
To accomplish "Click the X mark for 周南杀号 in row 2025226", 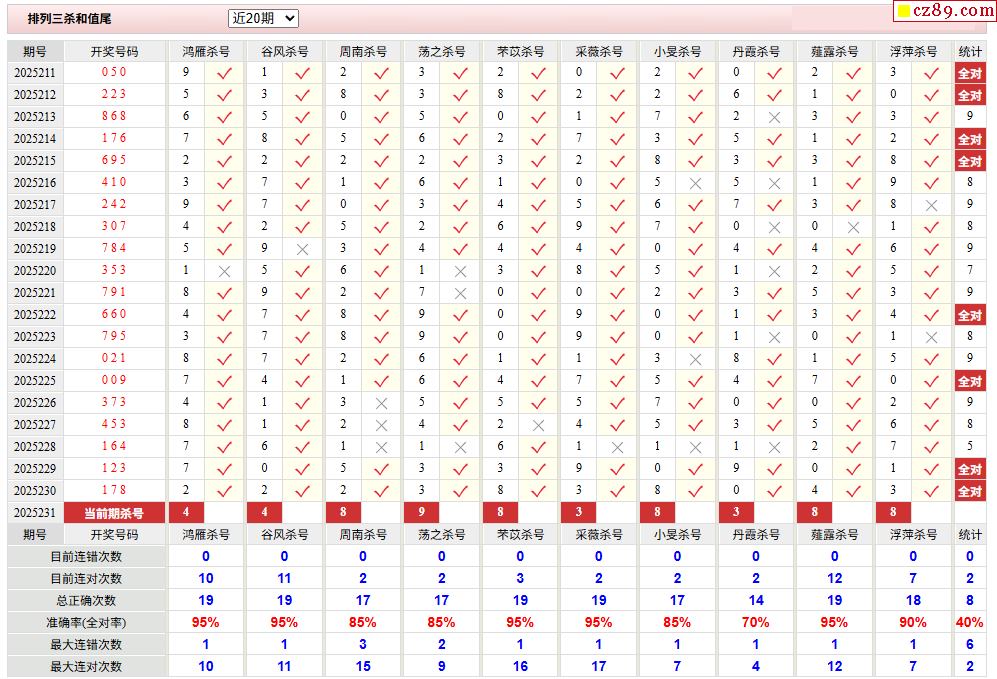I will pyautogui.click(x=381, y=403).
